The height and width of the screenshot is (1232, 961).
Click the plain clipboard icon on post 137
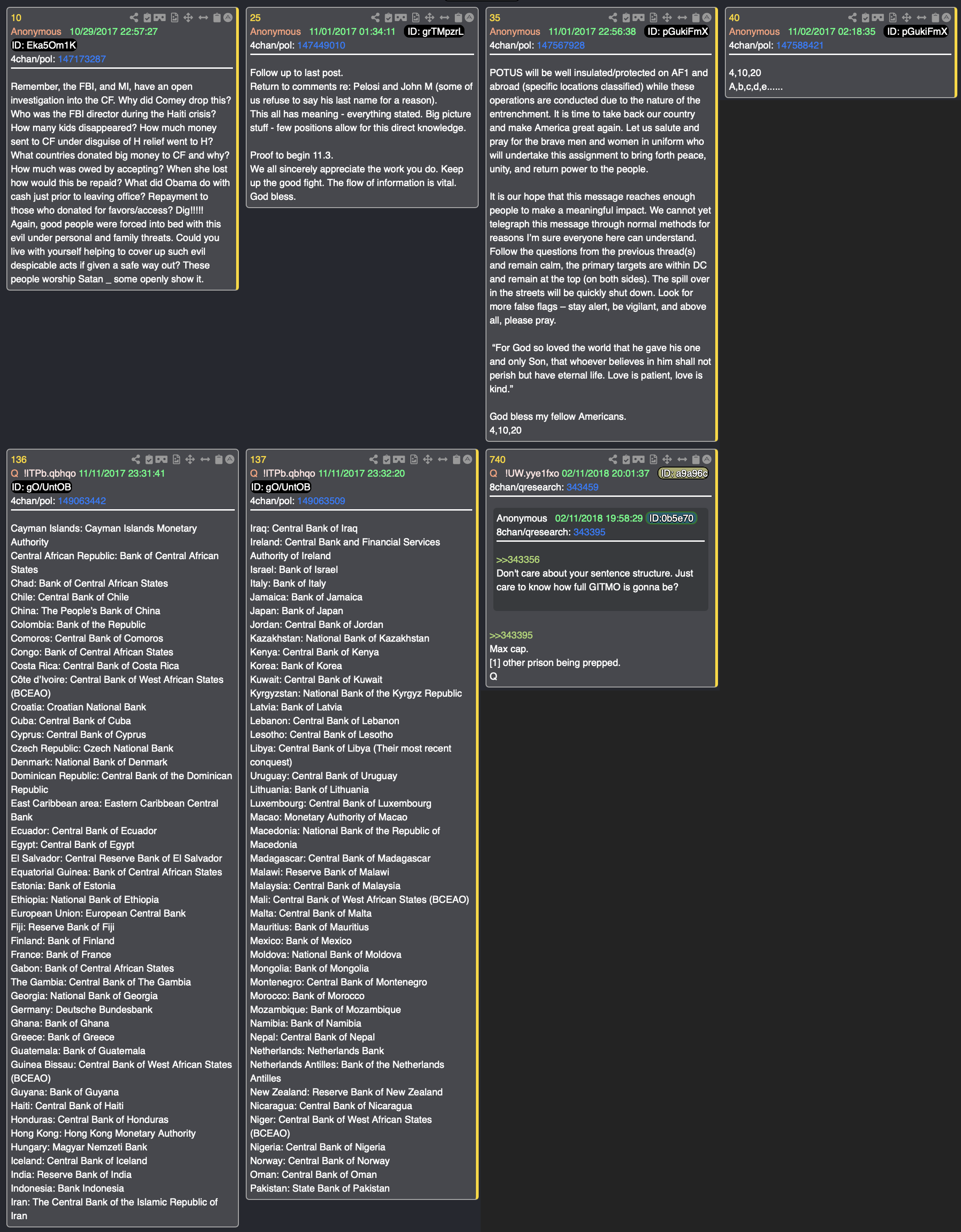(x=457, y=459)
